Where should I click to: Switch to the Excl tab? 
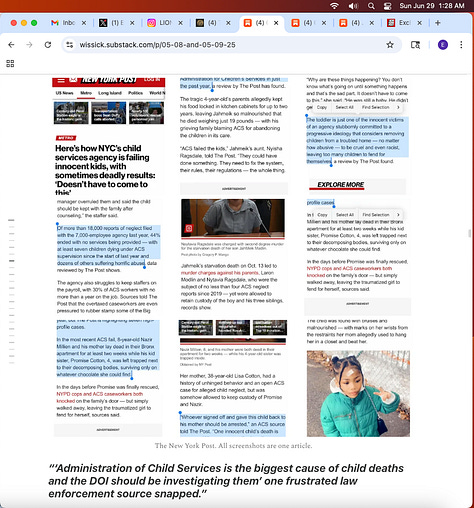399,23
